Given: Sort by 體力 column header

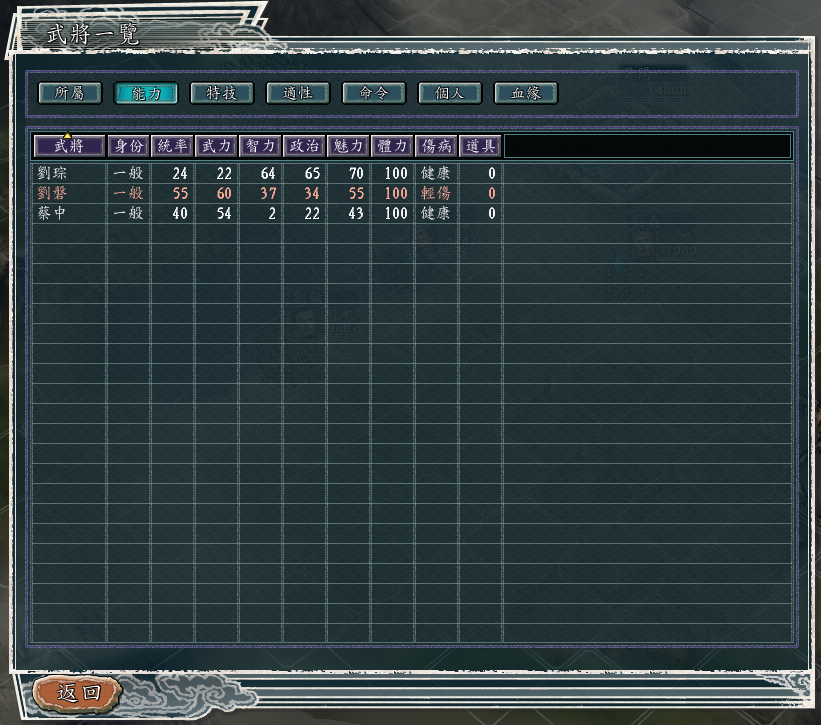Looking at the screenshot, I should click(x=392, y=146).
